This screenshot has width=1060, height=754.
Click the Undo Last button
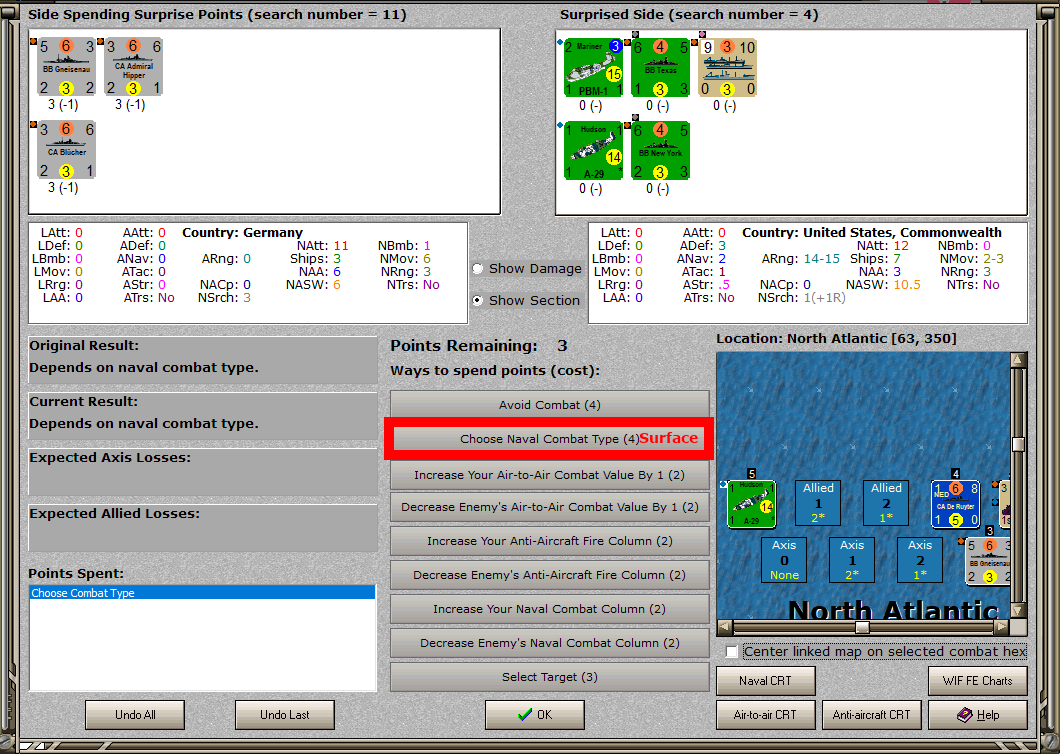(285, 715)
